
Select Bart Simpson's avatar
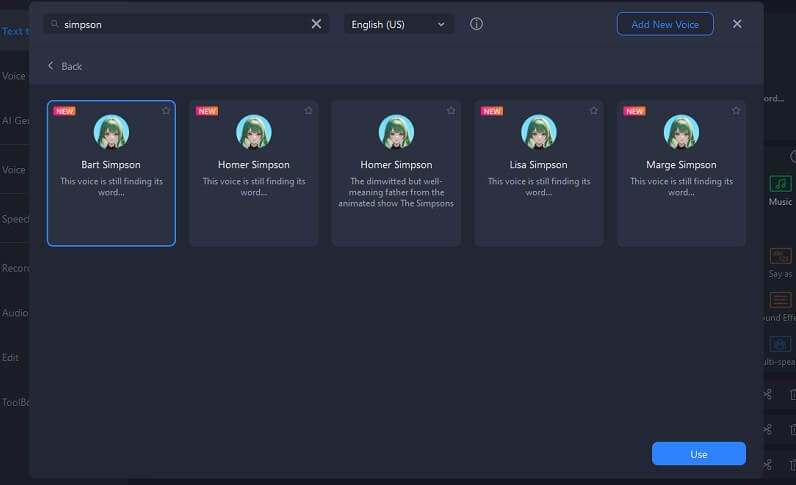(111, 132)
